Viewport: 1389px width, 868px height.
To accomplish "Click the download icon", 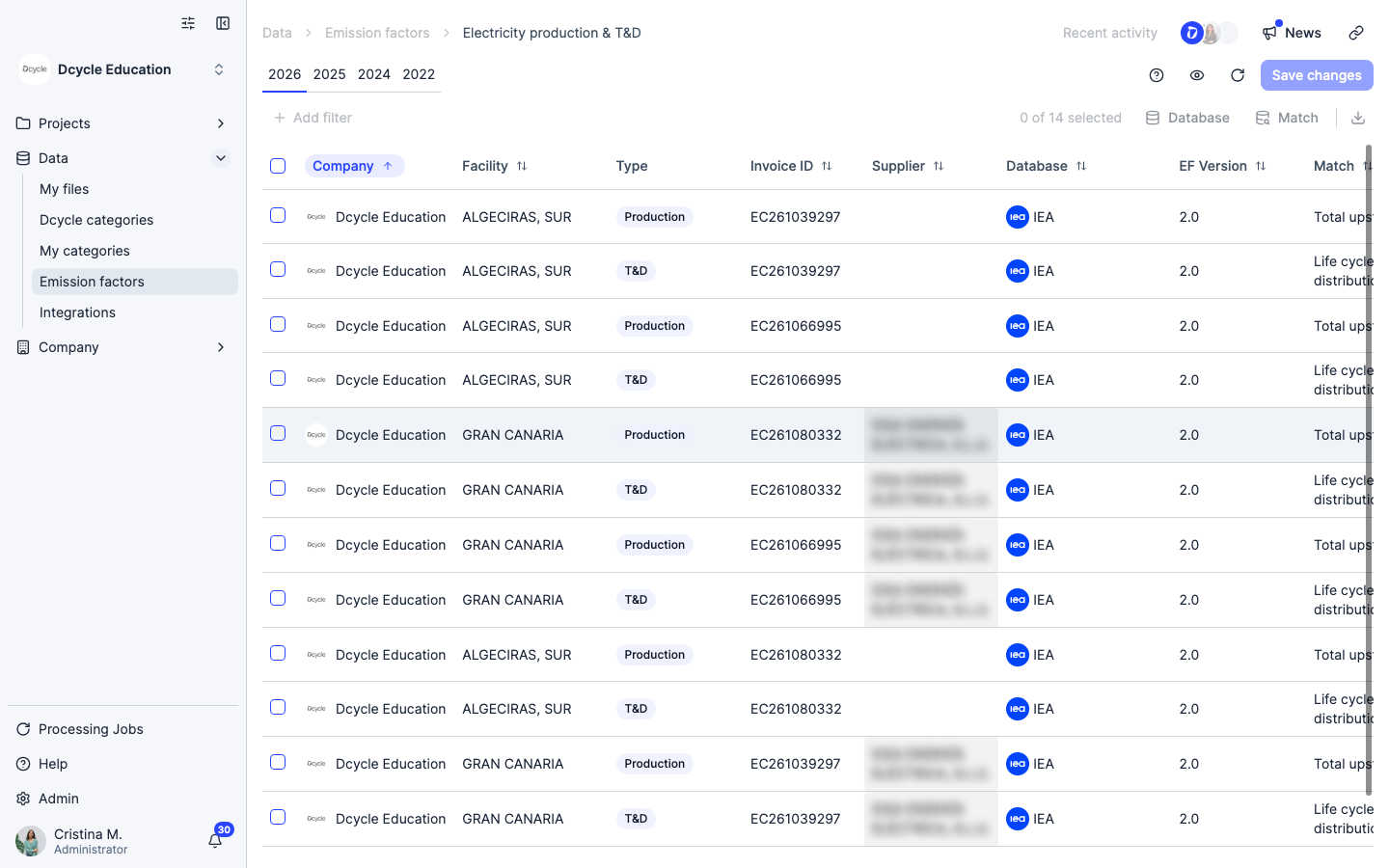I will [x=1358, y=118].
